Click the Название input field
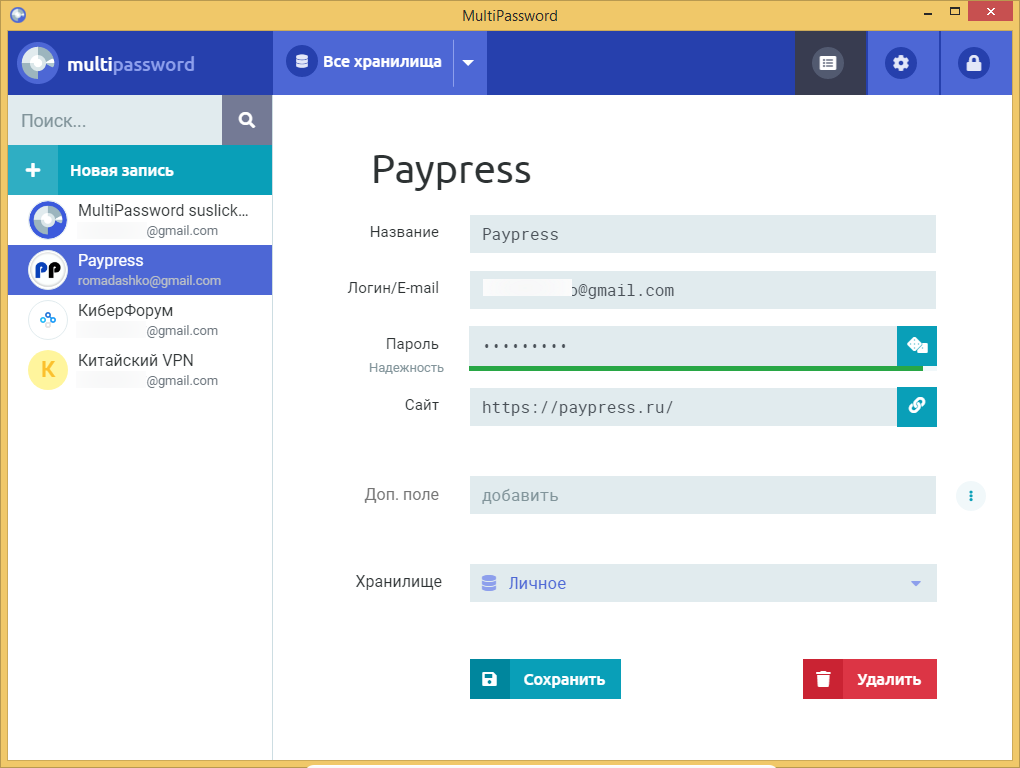The width and height of the screenshot is (1020, 768). [703, 234]
